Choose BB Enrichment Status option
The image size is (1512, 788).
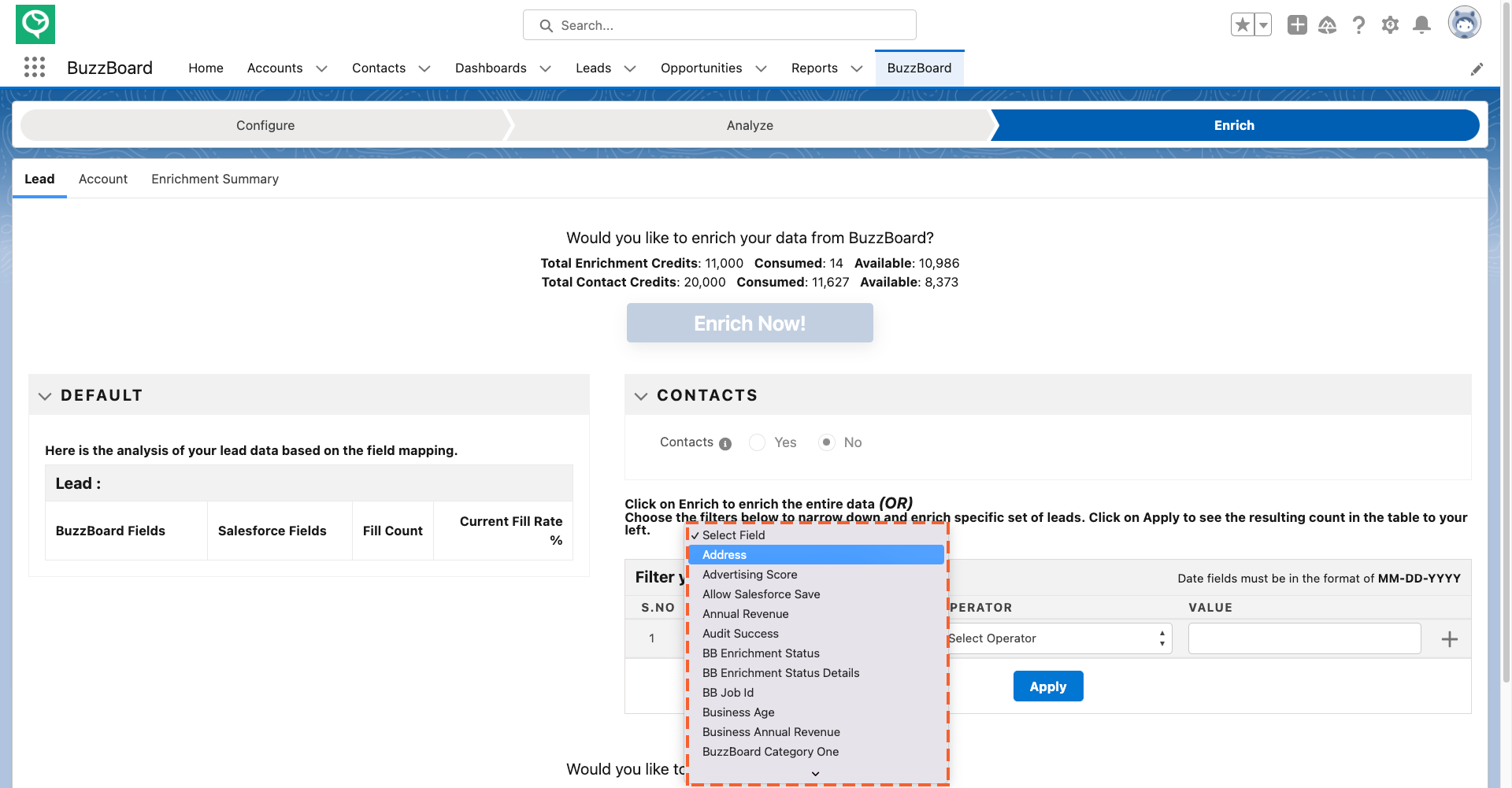816,653
